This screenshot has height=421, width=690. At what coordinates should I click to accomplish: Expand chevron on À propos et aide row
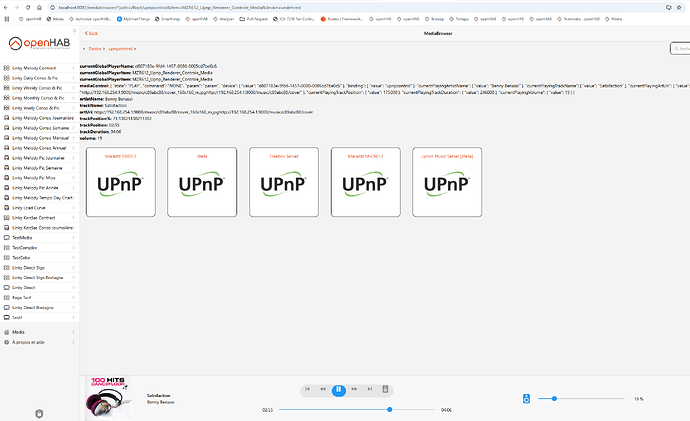[x=73, y=342]
